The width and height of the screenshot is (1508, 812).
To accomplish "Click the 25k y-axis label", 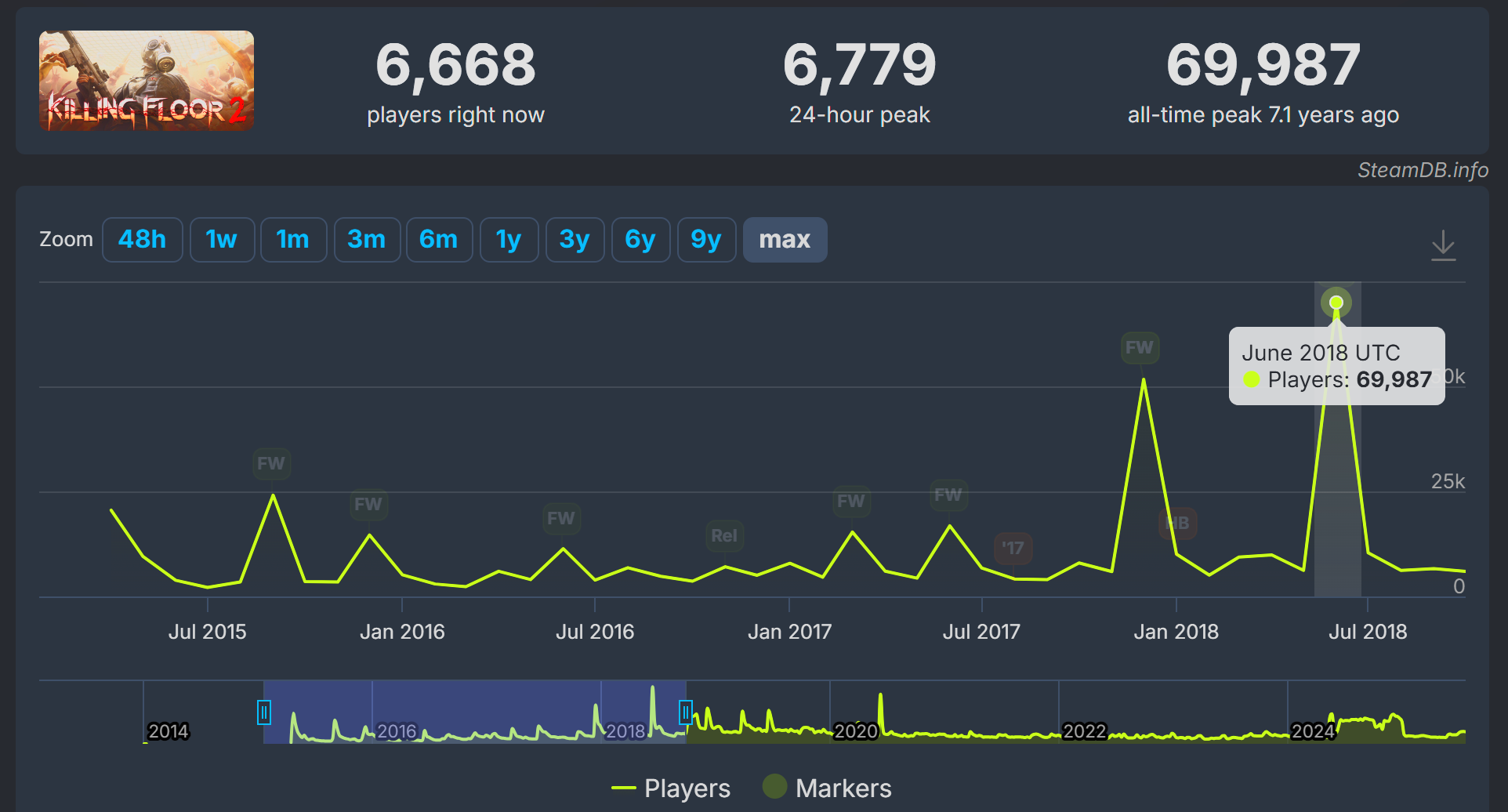I will point(1448,481).
